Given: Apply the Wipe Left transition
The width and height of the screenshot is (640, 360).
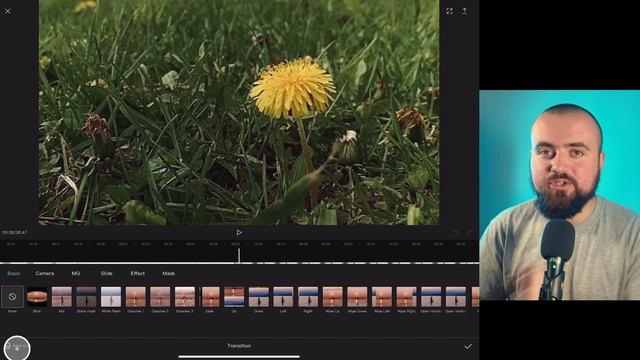Looking at the screenshot, I should 382,297.
